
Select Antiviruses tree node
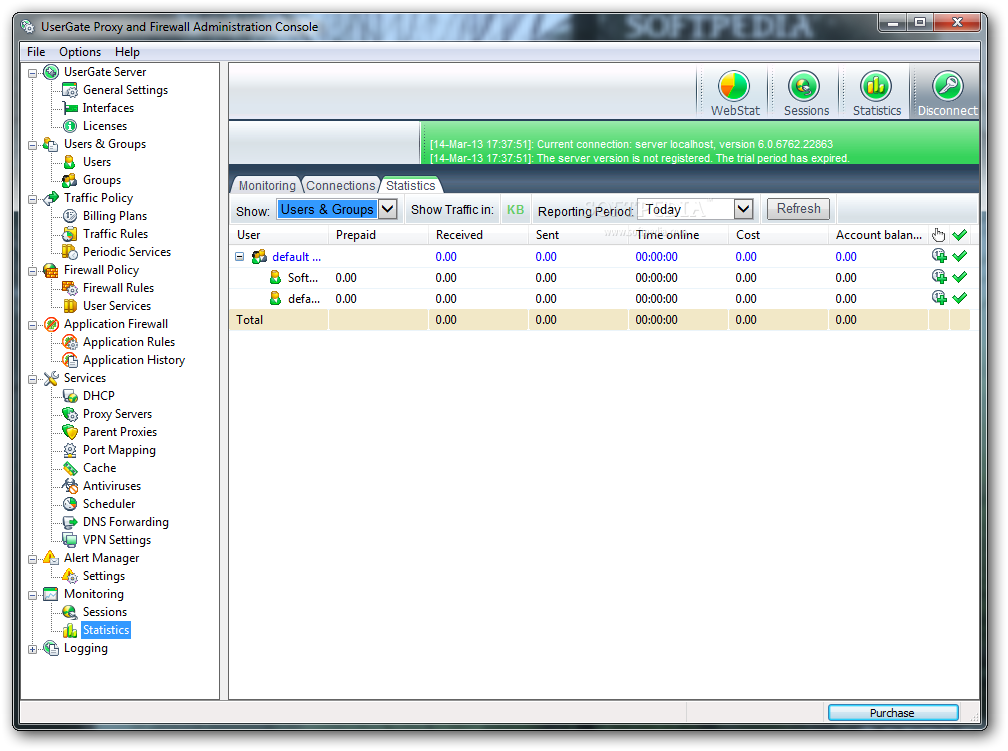tap(112, 486)
